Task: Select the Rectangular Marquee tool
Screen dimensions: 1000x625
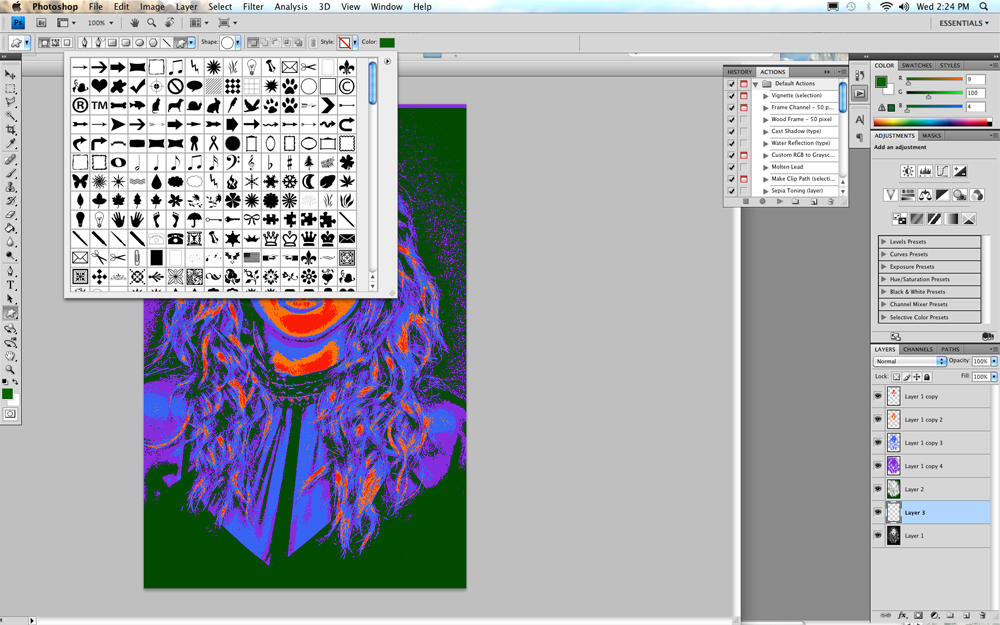Action: coord(10,89)
